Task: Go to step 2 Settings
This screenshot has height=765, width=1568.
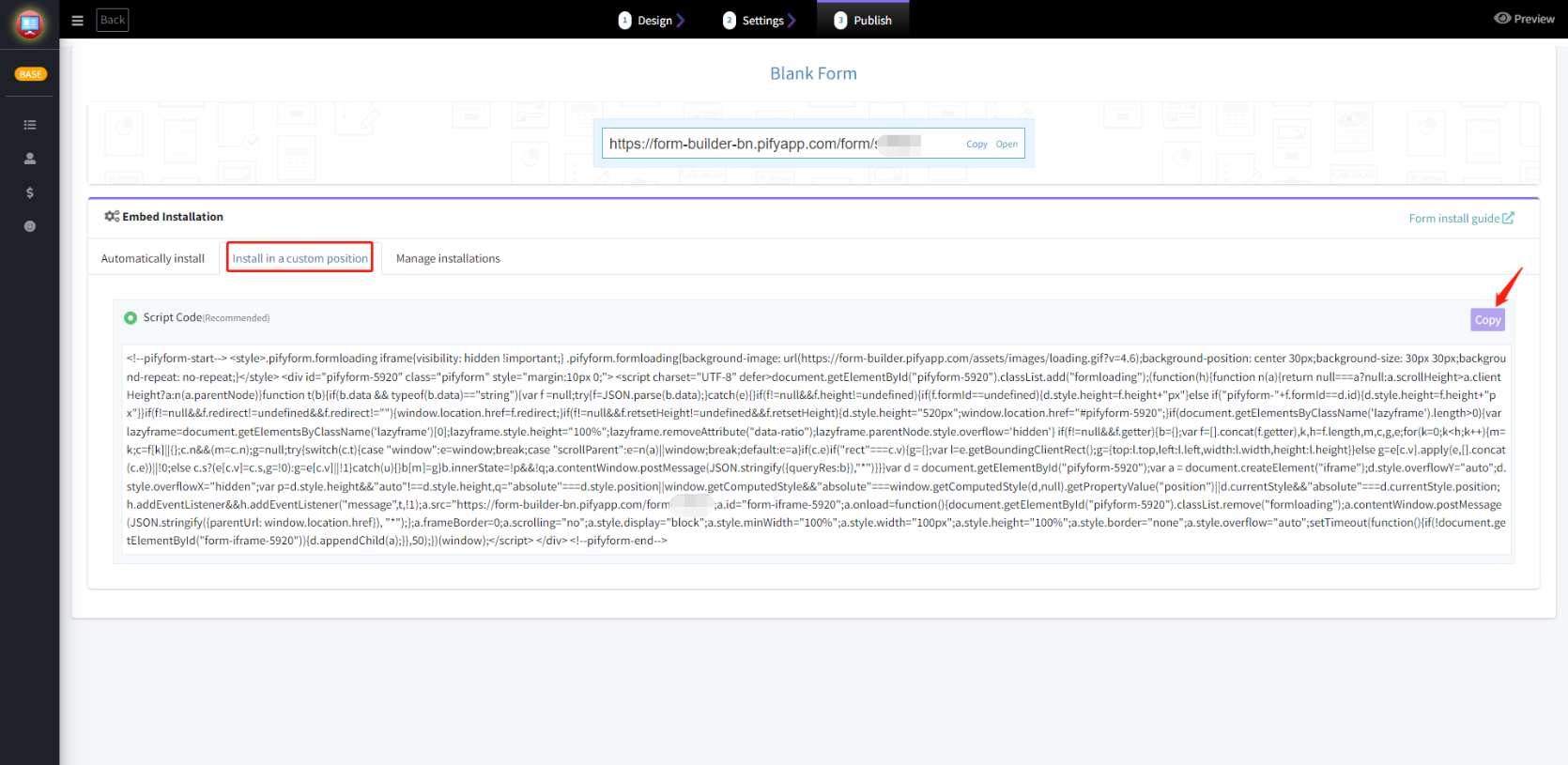Action: 759,20
